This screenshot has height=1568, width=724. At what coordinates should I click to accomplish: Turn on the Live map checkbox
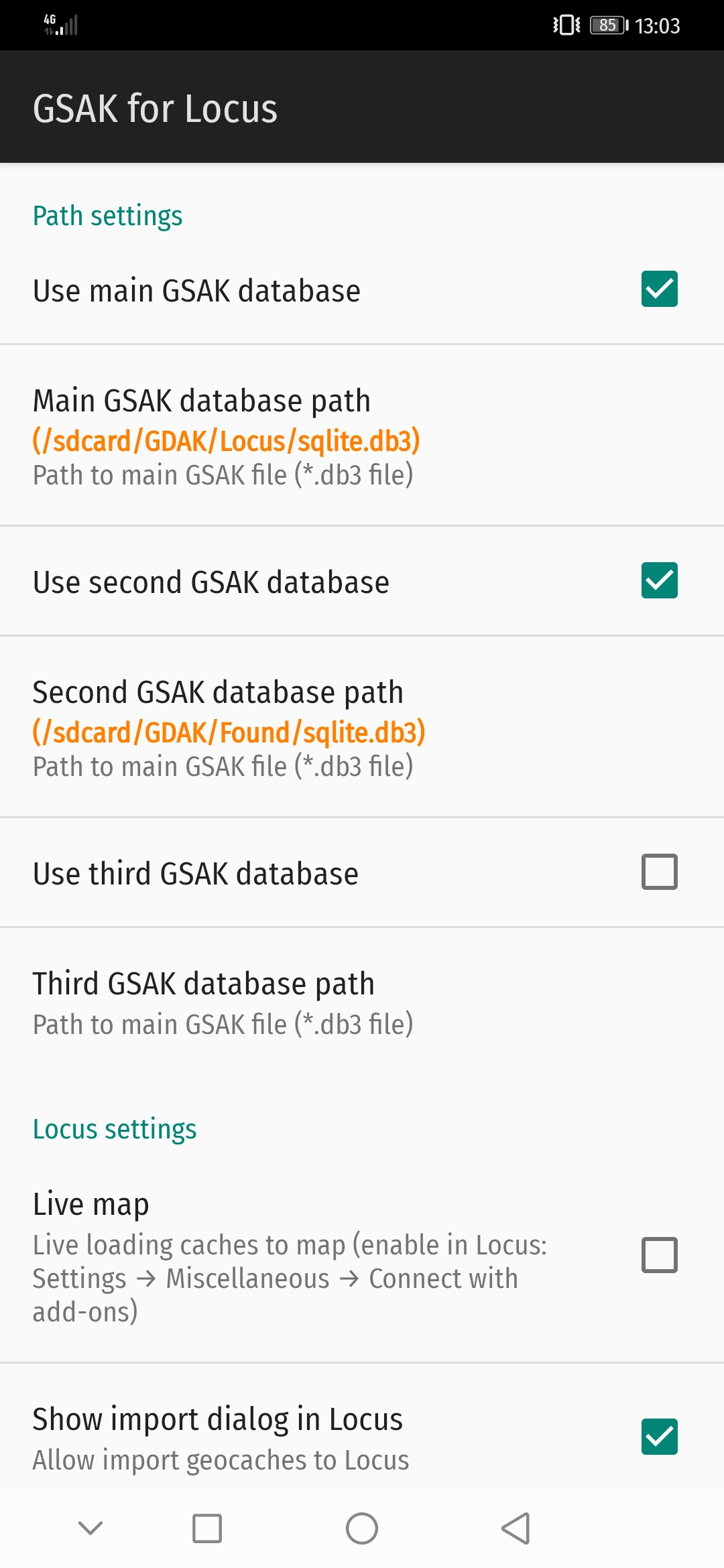click(659, 1255)
